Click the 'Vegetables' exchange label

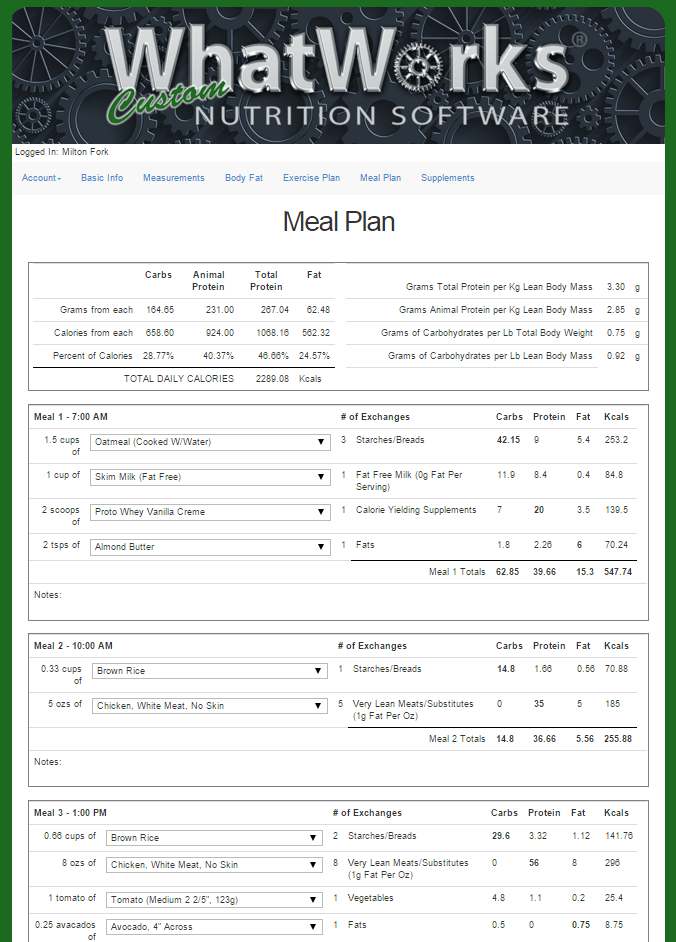pos(371,898)
